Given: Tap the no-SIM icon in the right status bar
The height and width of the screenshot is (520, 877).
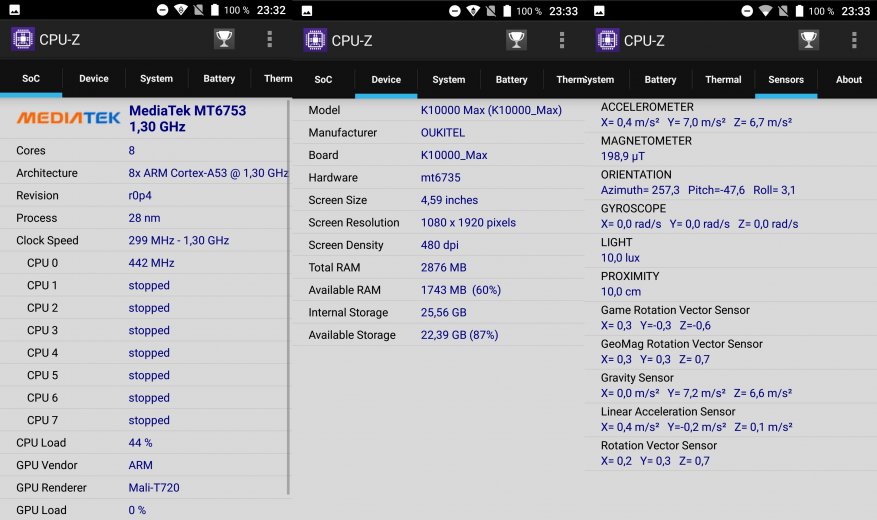Looking at the screenshot, I should coord(783,11).
